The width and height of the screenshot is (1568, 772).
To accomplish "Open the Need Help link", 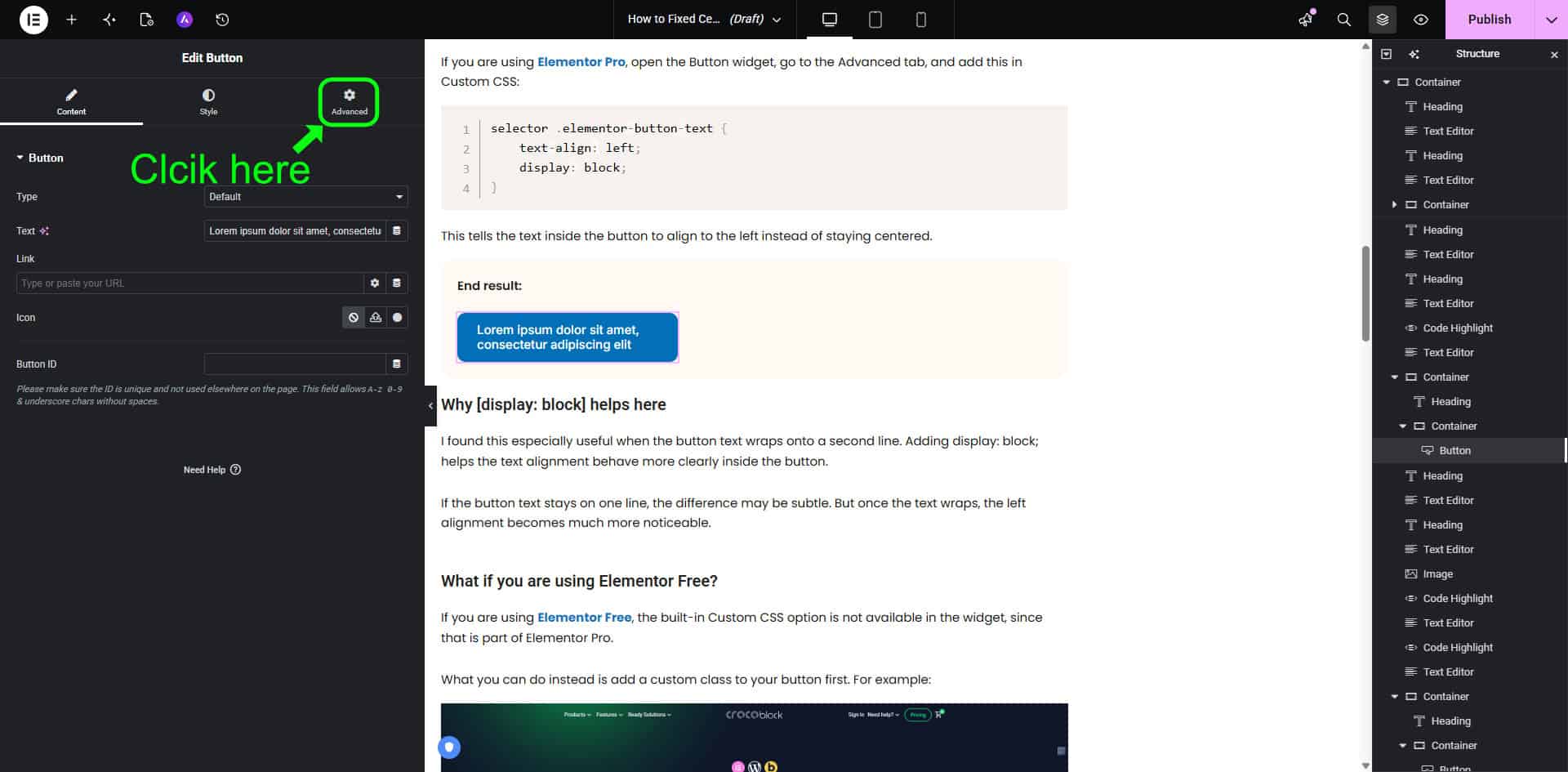I will click(212, 470).
